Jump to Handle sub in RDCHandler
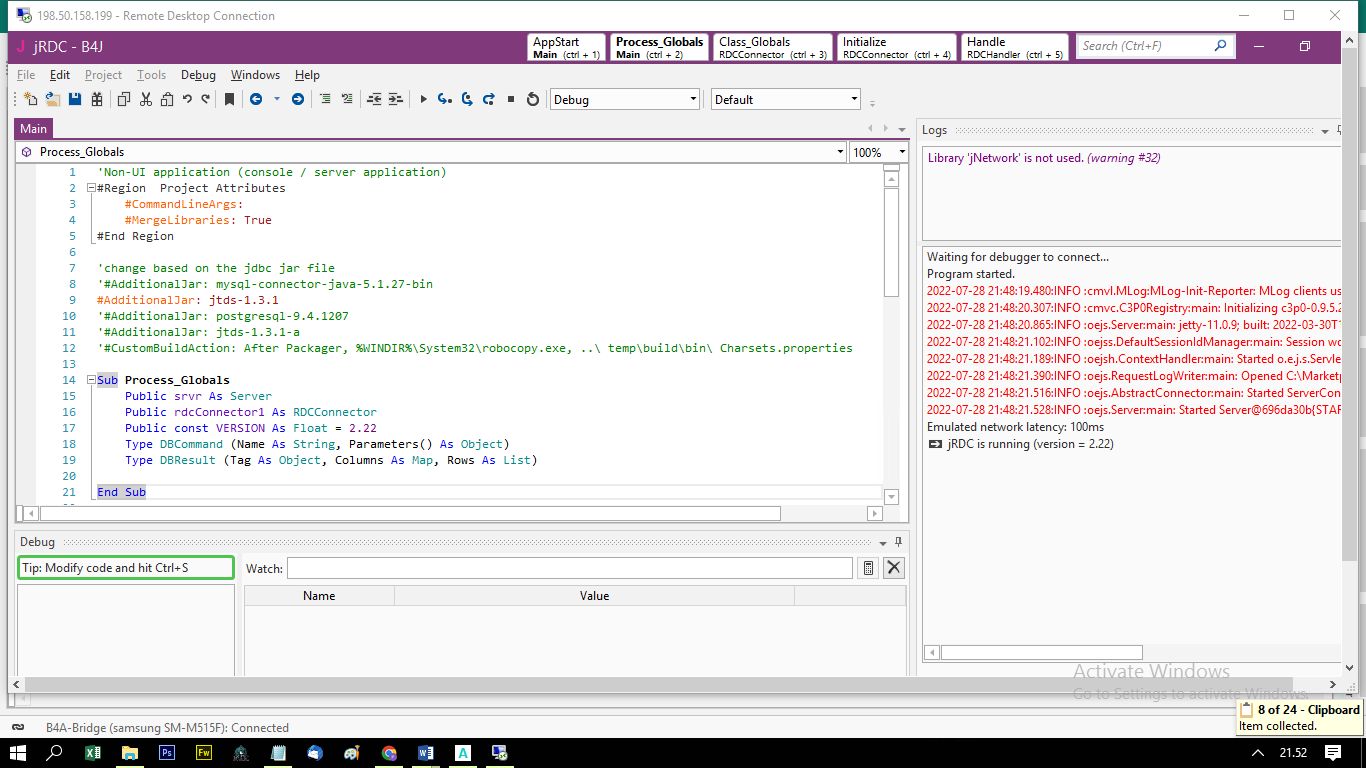Screen dimensions: 1366x768 (1015, 47)
